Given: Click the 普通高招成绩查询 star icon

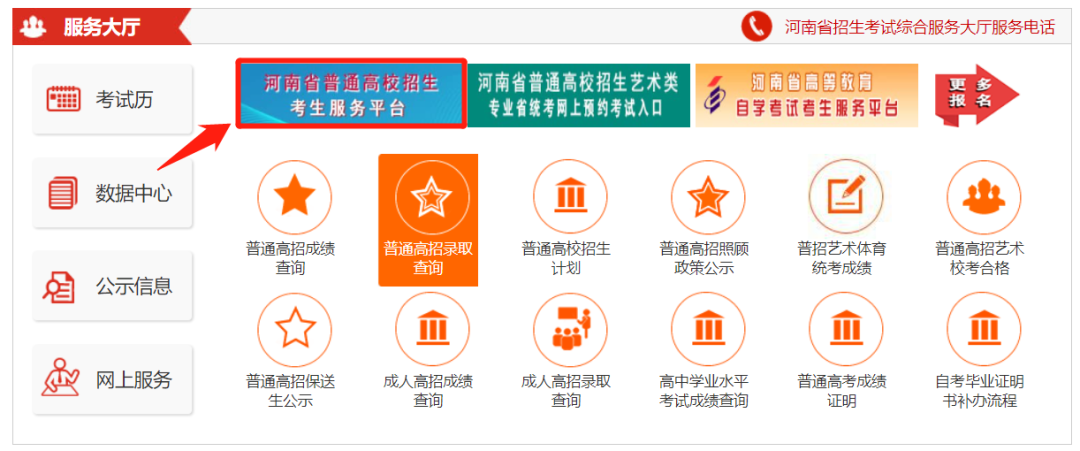Looking at the screenshot, I should [x=294, y=197].
